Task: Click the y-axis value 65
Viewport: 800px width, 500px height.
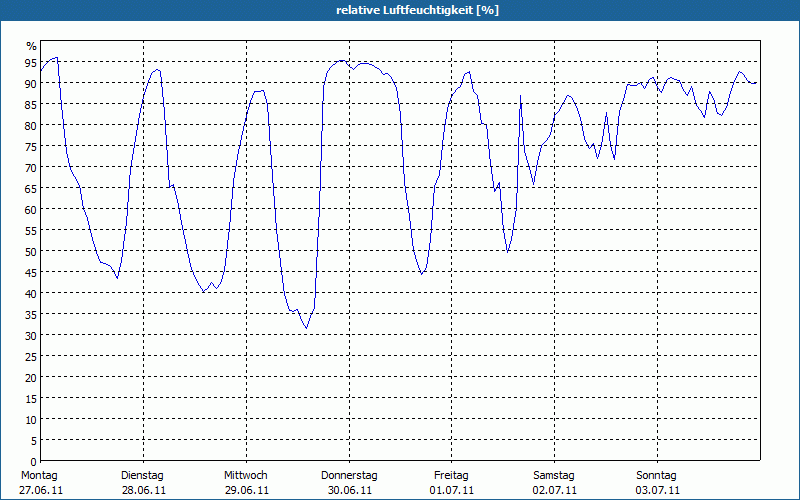Action: click(31, 189)
